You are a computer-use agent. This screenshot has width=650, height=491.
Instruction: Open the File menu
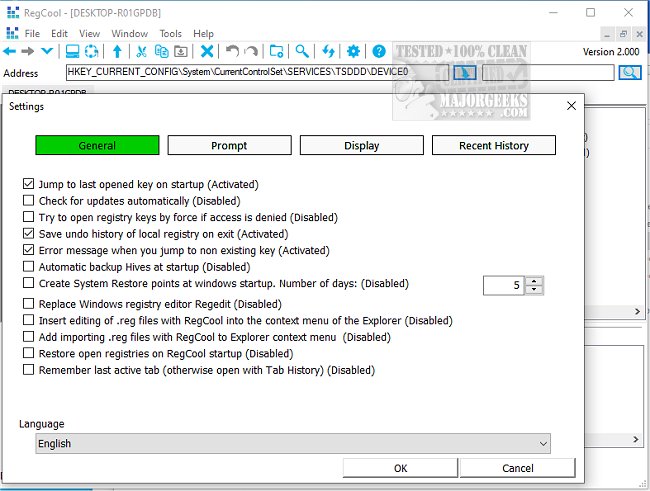pos(32,34)
